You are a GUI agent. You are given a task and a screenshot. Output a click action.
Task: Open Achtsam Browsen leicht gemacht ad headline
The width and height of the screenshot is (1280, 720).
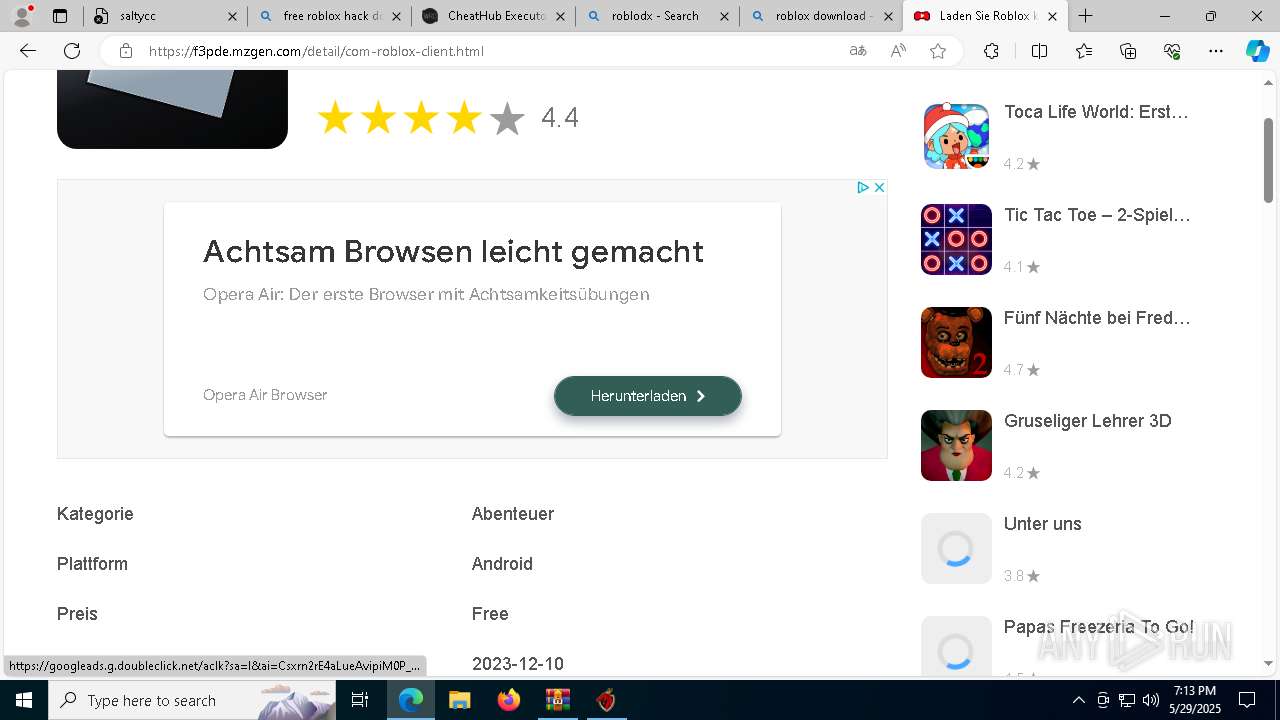click(453, 251)
